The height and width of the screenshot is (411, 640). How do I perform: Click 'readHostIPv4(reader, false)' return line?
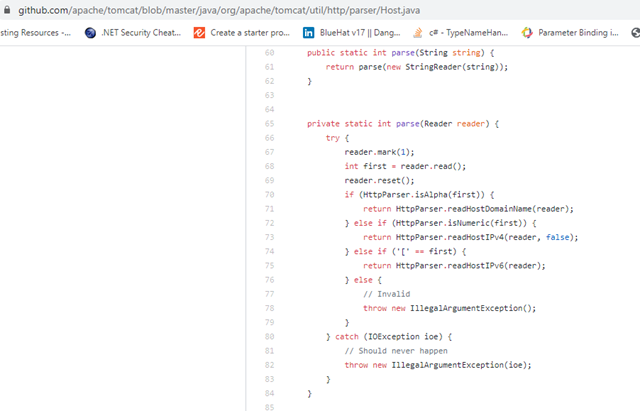pyautogui.click(x=471, y=237)
